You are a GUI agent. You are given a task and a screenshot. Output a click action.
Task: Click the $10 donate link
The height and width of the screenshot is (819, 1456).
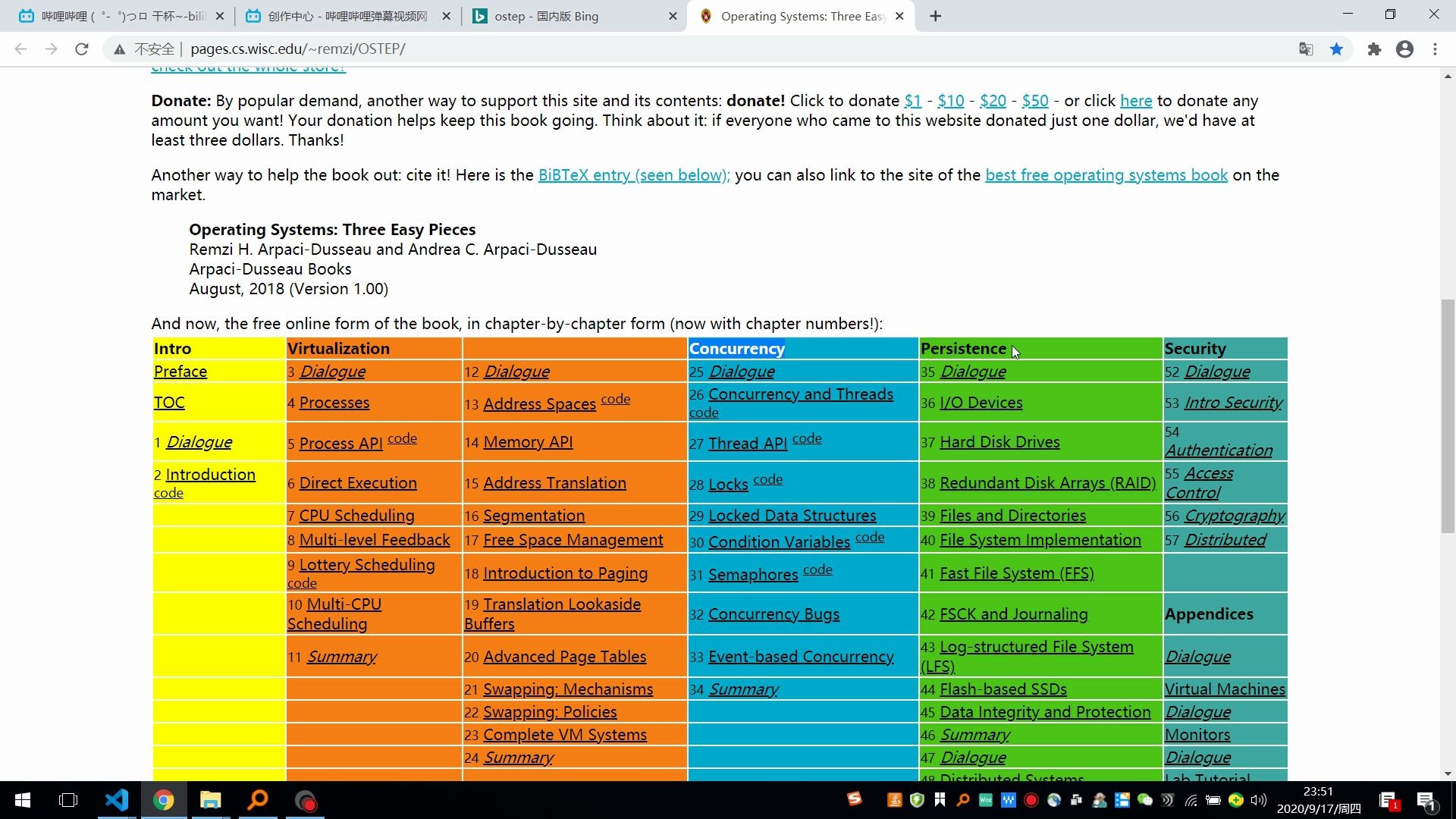click(950, 101)
